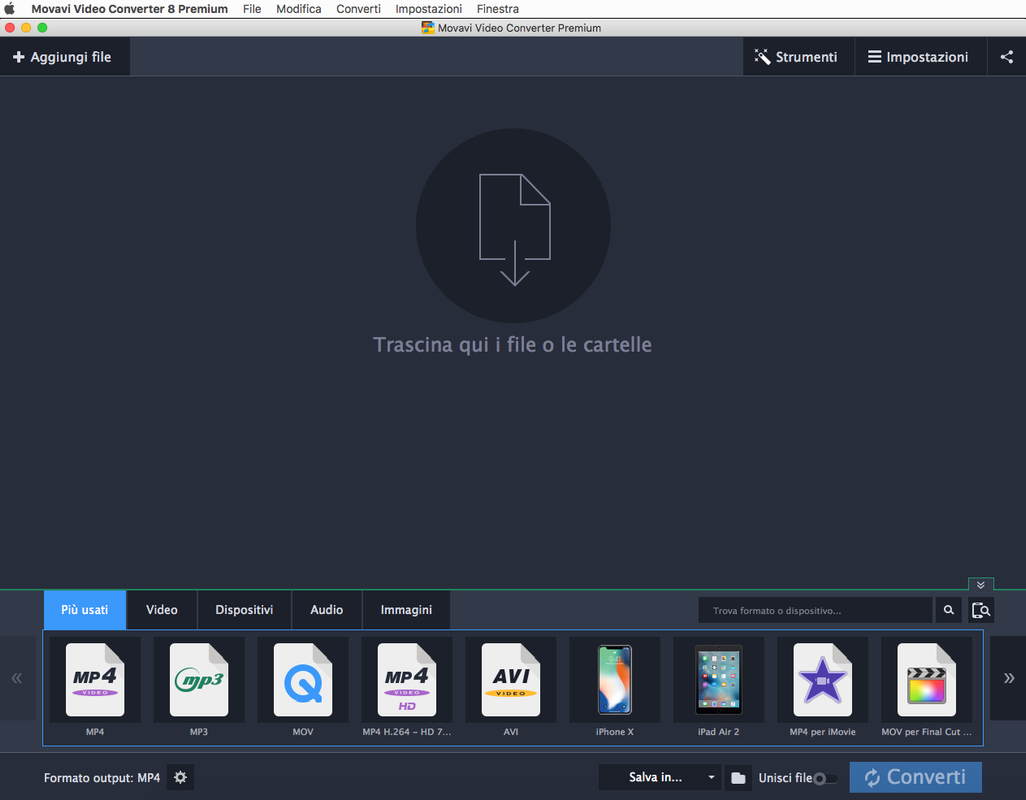
Task: Open the Strumenti toolbar button
Action: (798, 57)
